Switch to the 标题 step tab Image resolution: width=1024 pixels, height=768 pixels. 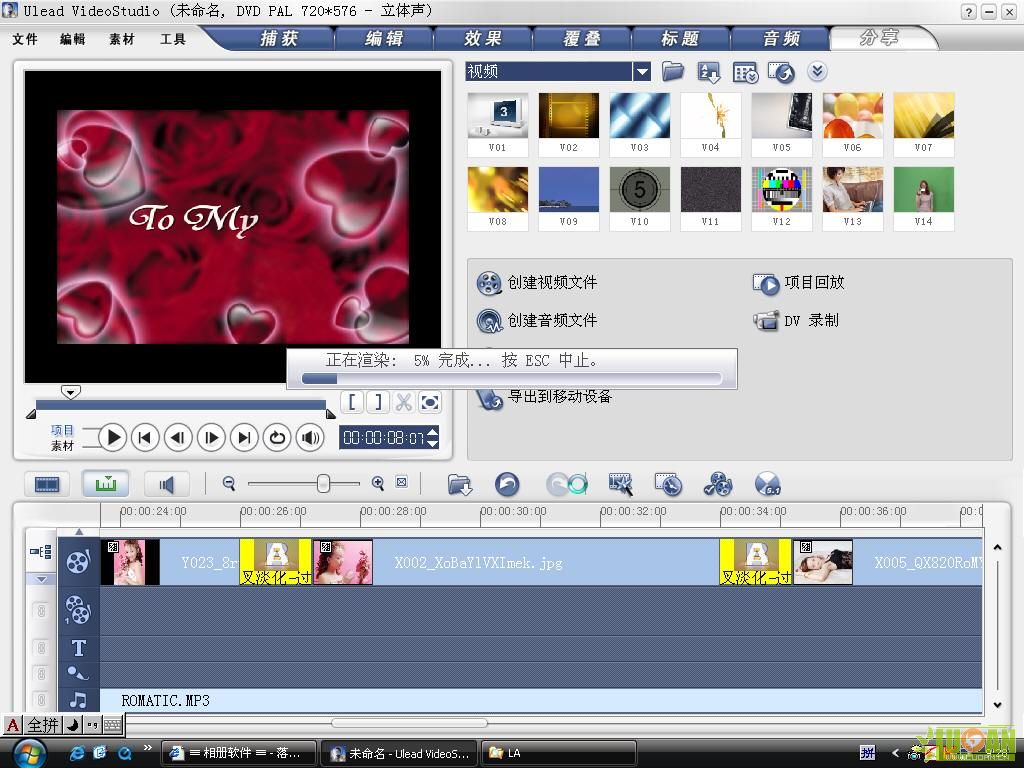[x=680, y=39]
